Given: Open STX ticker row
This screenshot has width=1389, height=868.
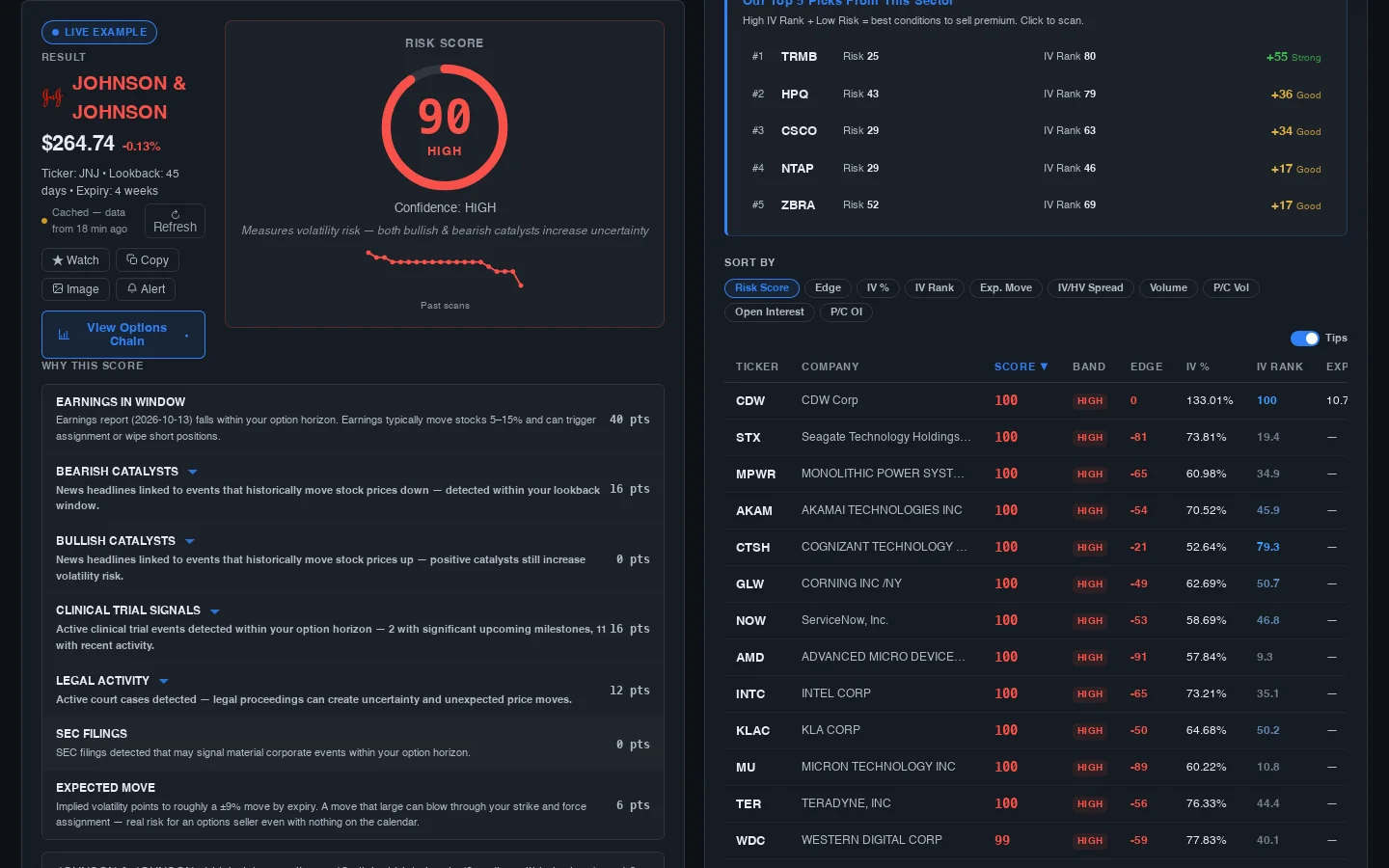Looking at the screenshot, I should point(1036,438).
